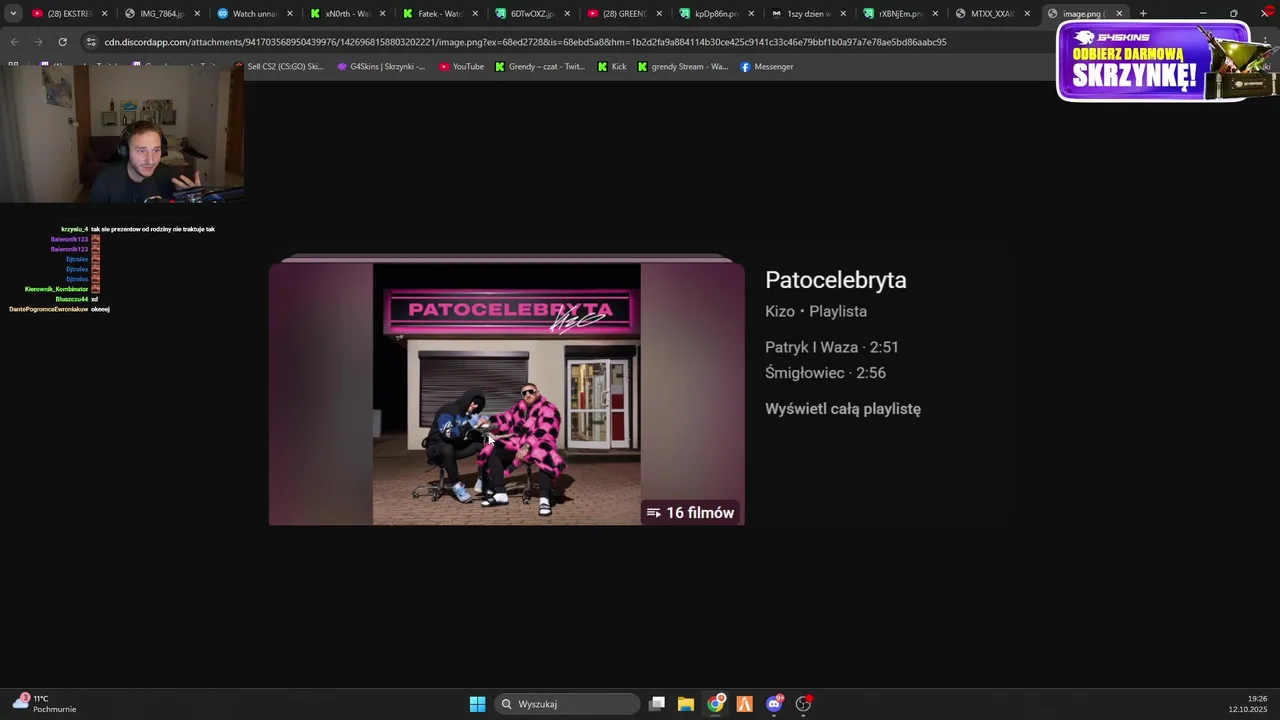Switch to the 1szy dzien tab
This screenshot has width=1280, height=720.
(x=808, y=14)
